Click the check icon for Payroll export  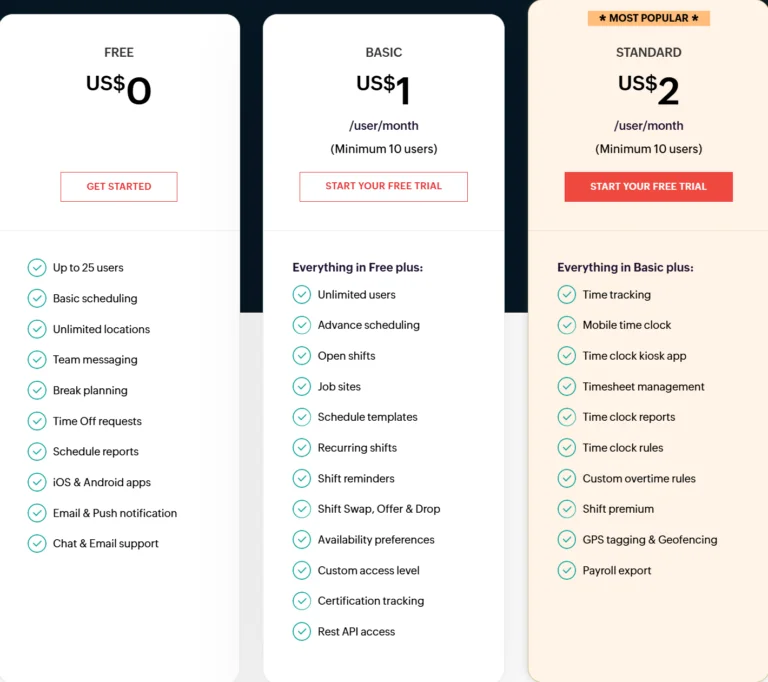[567, 571]
